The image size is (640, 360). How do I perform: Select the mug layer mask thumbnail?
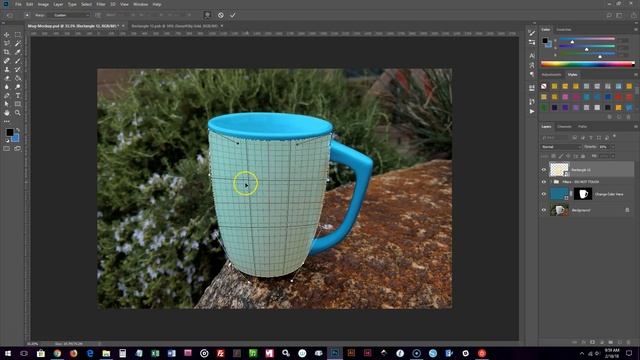point(583,194)
